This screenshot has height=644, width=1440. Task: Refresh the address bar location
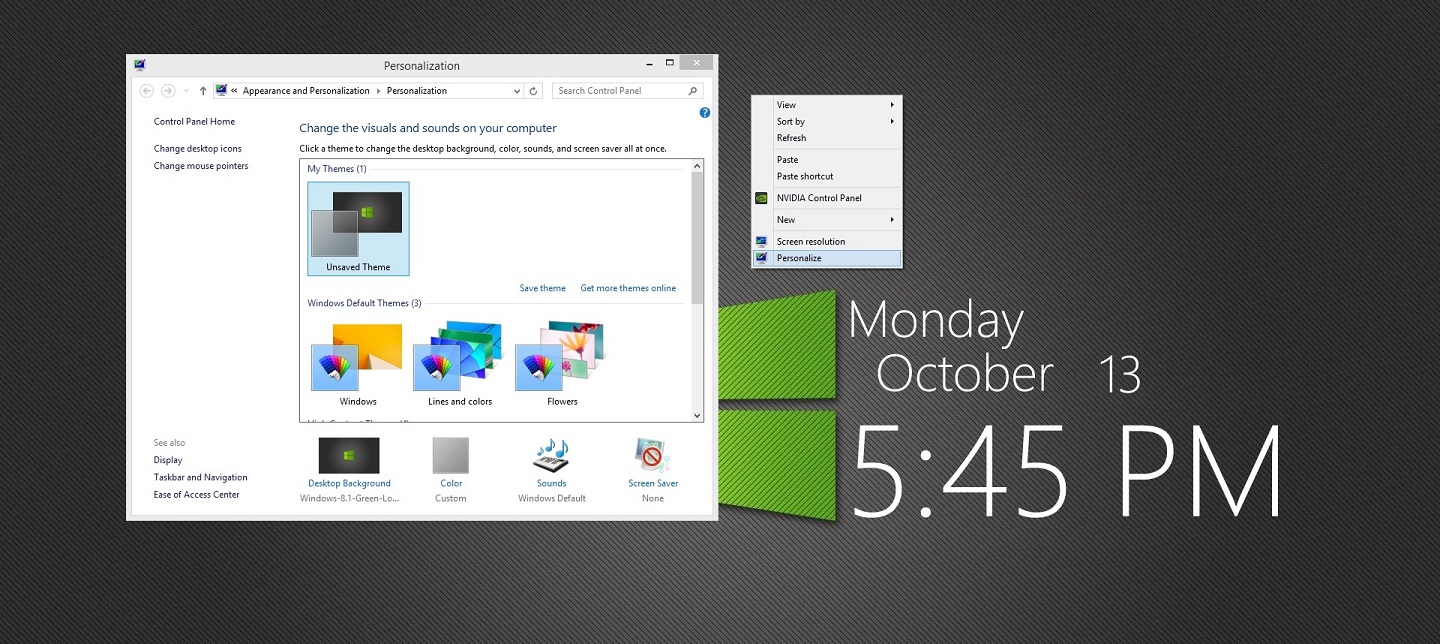point(534,91)
